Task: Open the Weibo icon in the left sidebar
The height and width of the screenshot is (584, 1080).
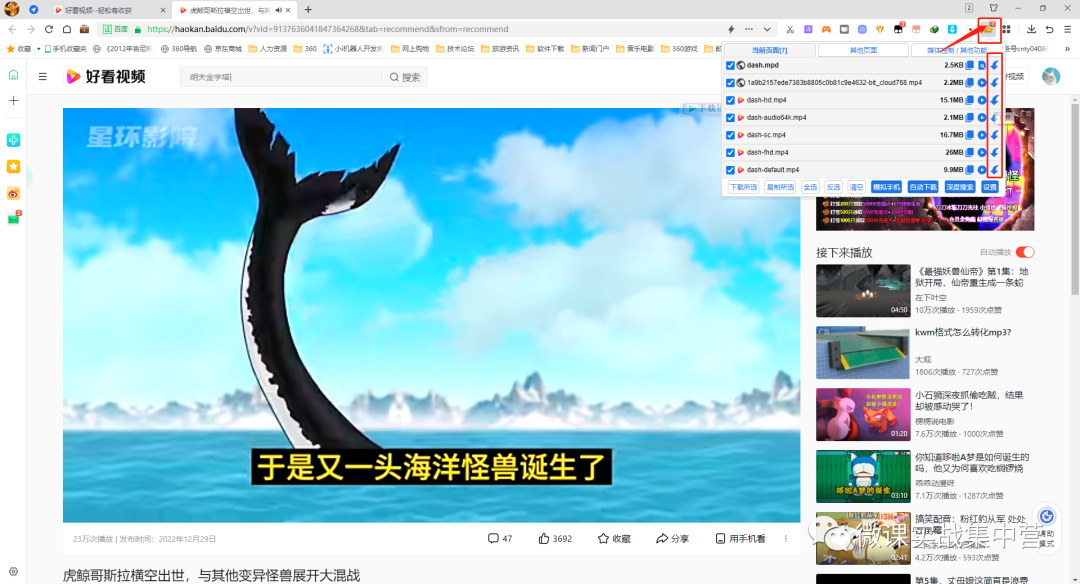Action: (x=13, y=194)
